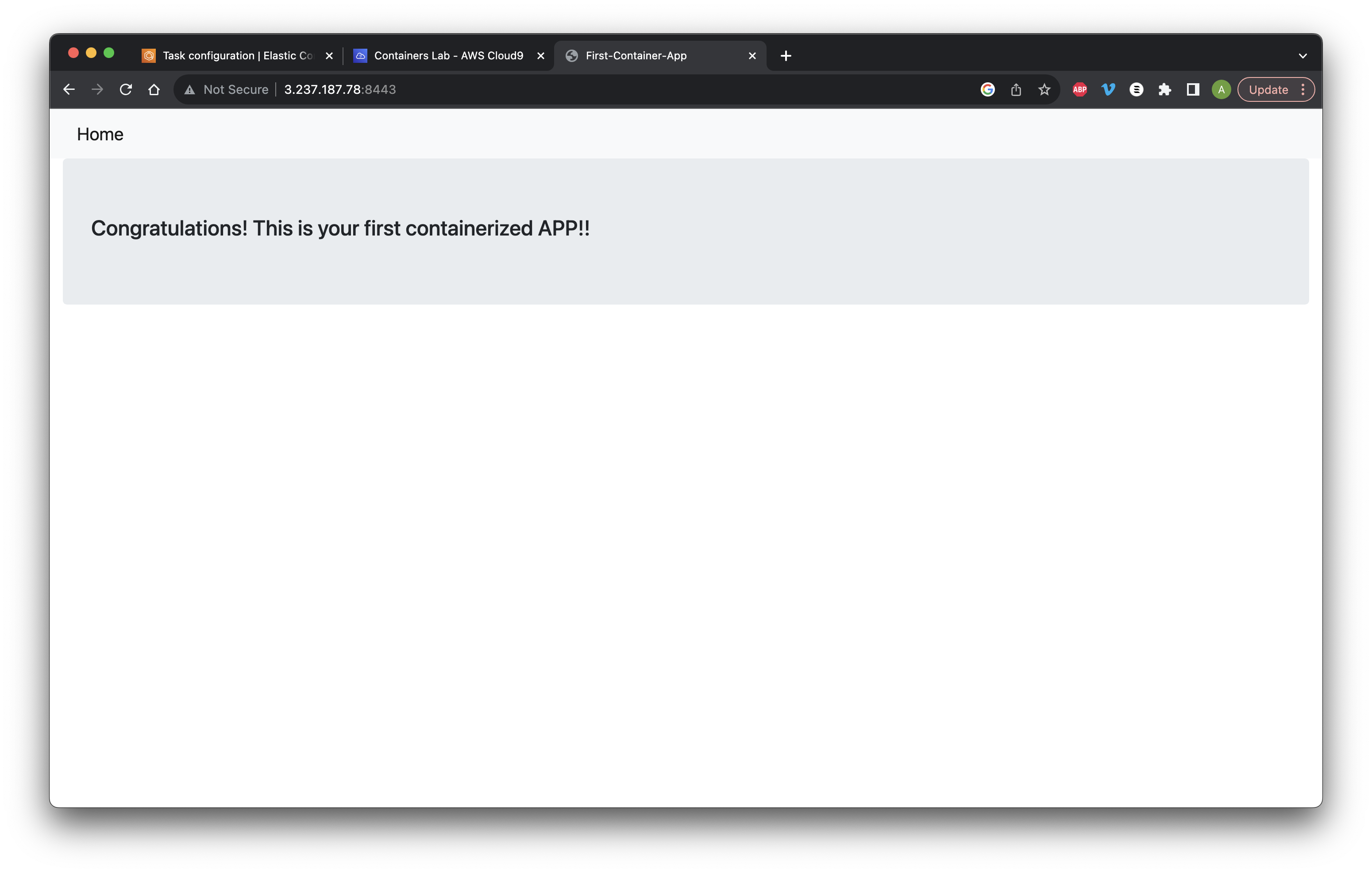Screen dimensions: 1372x873
Task: Maximize window with green button
Action: coord(109,53)
